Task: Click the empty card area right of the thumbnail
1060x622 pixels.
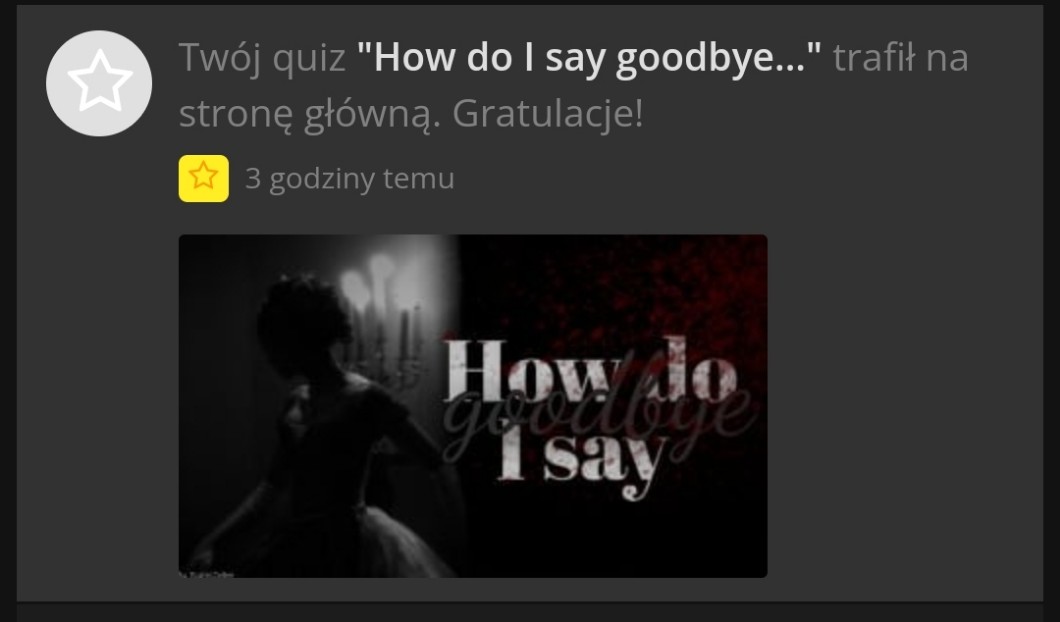Action: (x=905, y=406)
